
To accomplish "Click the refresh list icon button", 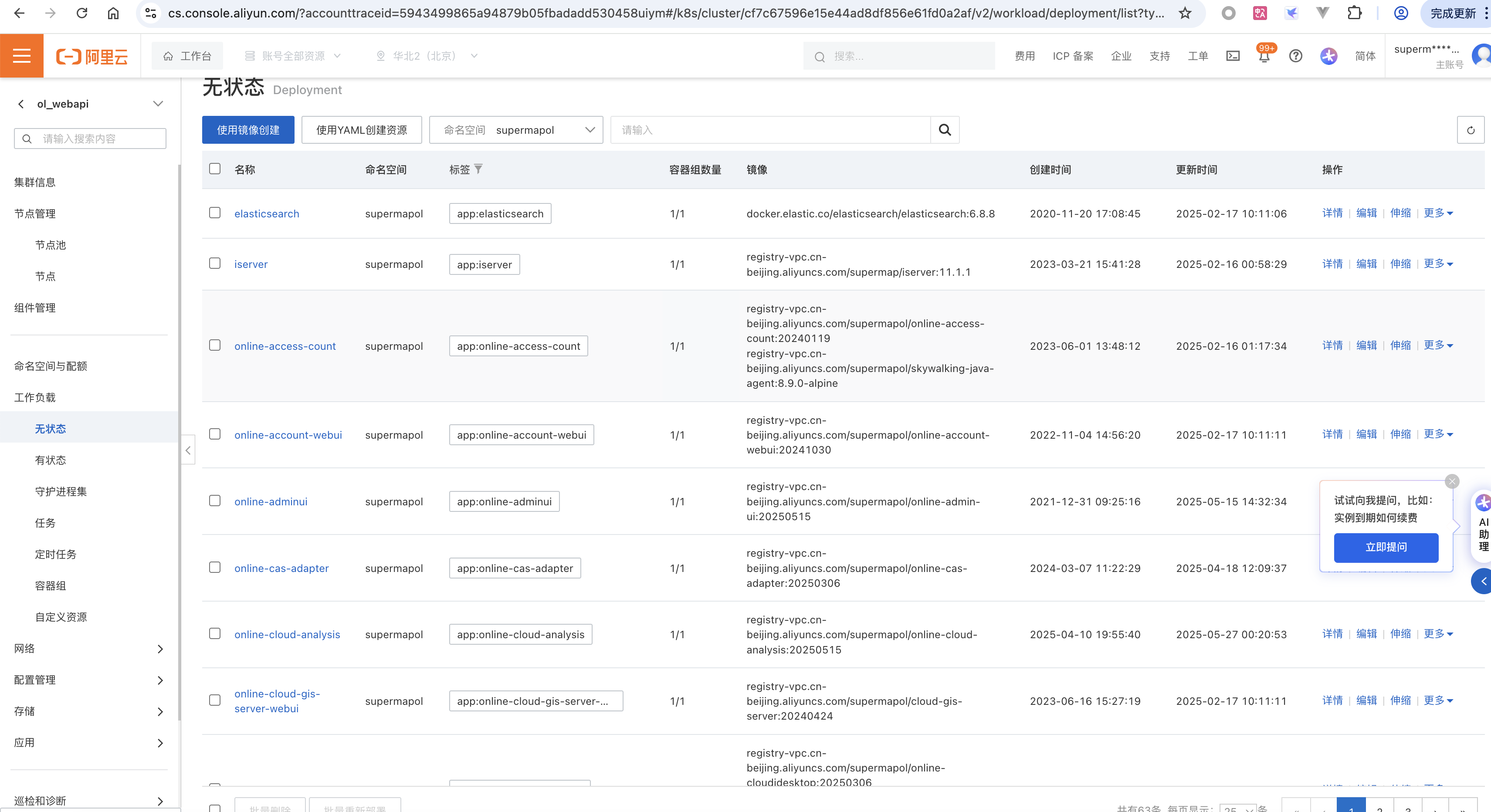I will tap(1470, 130).
